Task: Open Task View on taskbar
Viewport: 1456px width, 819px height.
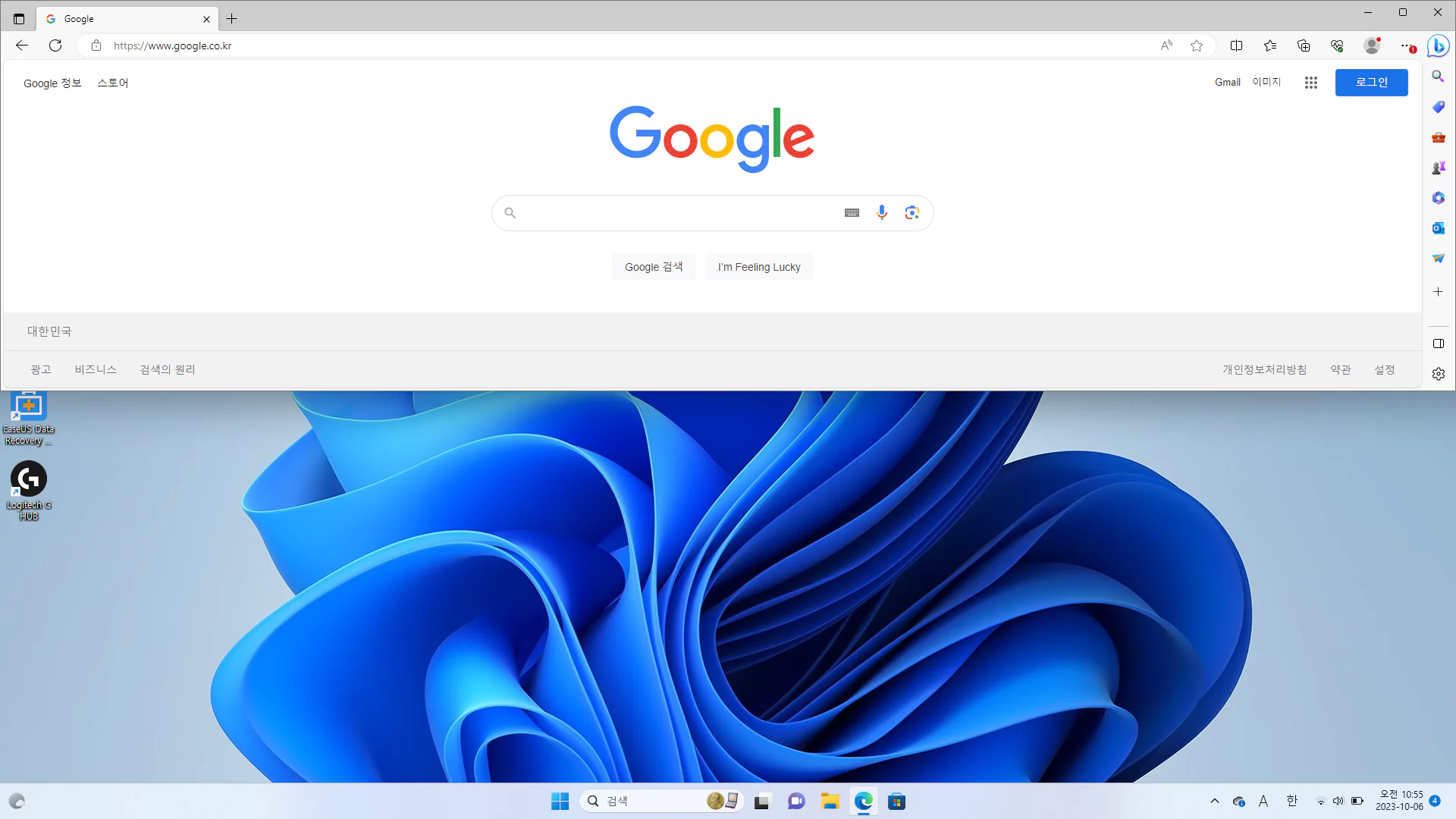Action: point(762,801)
